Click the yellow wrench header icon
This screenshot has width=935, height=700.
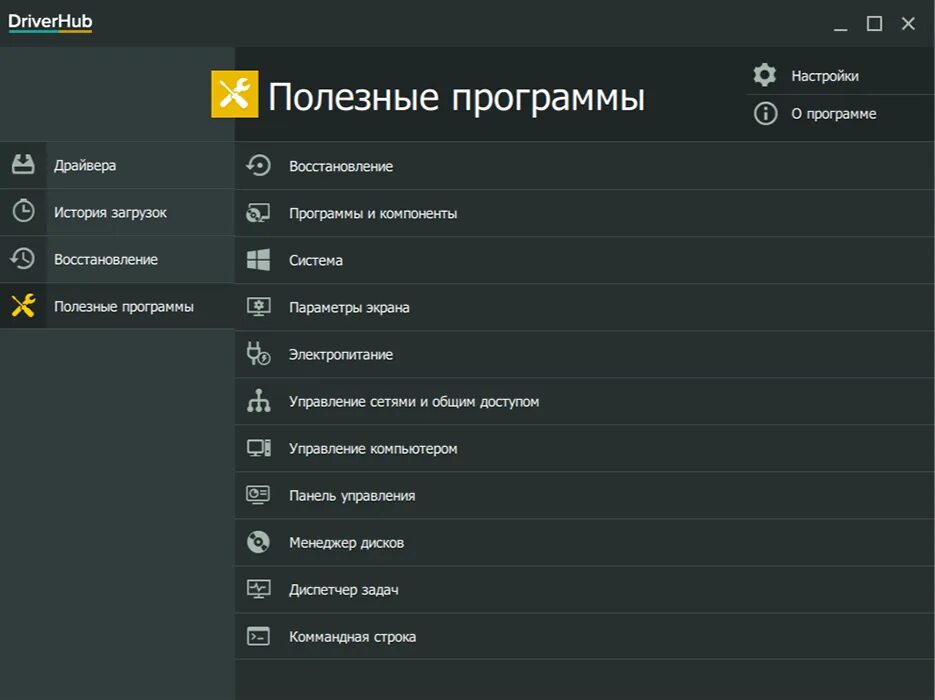[233, 95]
